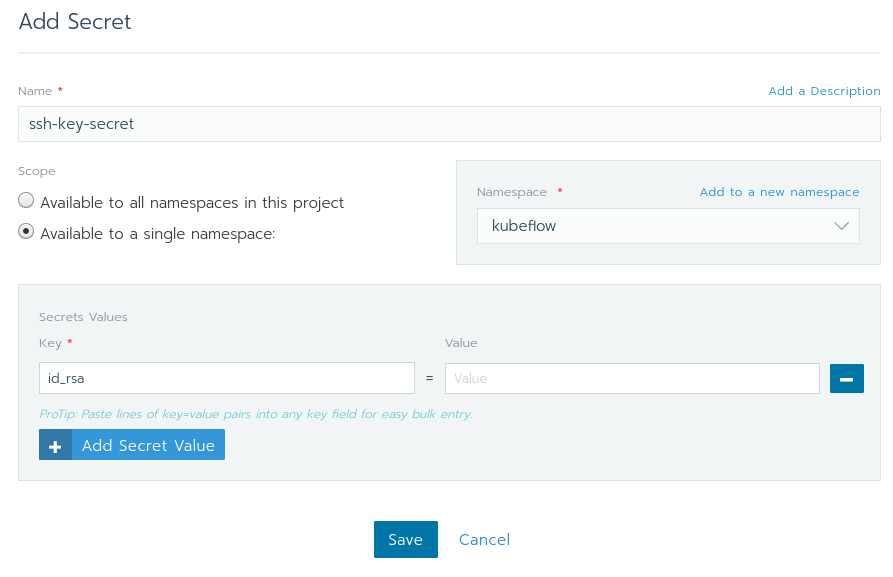893x577 pixels.
Task: Select the 'Available to a single namespace' radio
Action: tap(26, 232)
